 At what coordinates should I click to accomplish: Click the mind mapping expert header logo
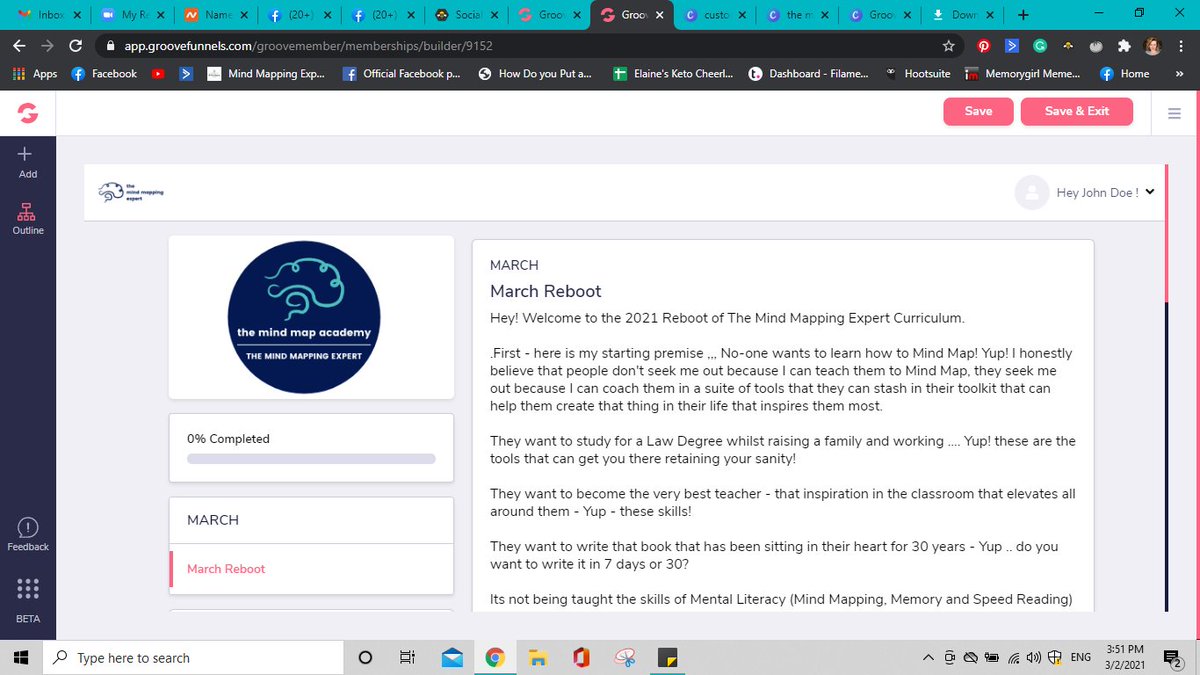pyautogui.click(x=130, y=192)
